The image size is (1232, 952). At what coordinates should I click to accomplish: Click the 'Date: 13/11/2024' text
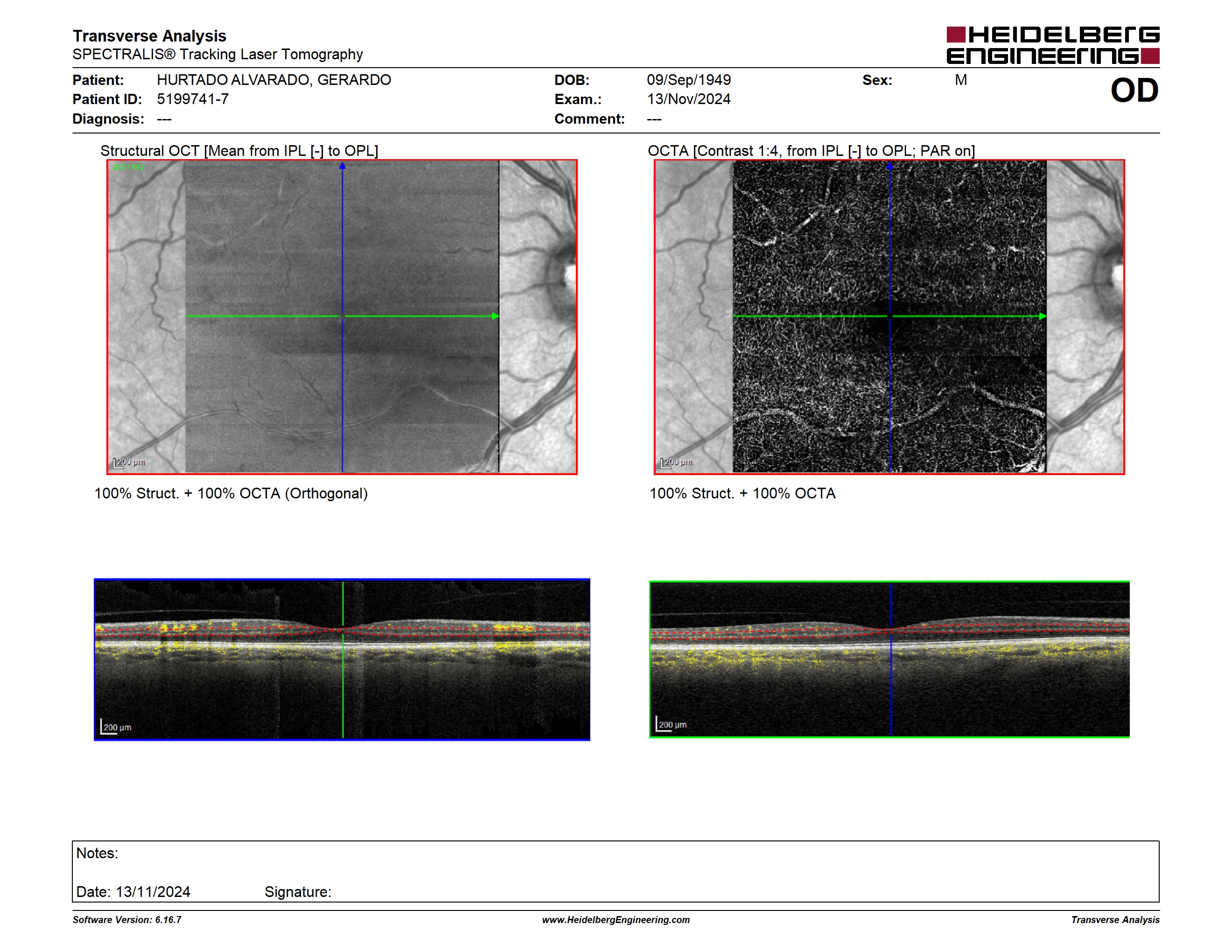point(133,892)
